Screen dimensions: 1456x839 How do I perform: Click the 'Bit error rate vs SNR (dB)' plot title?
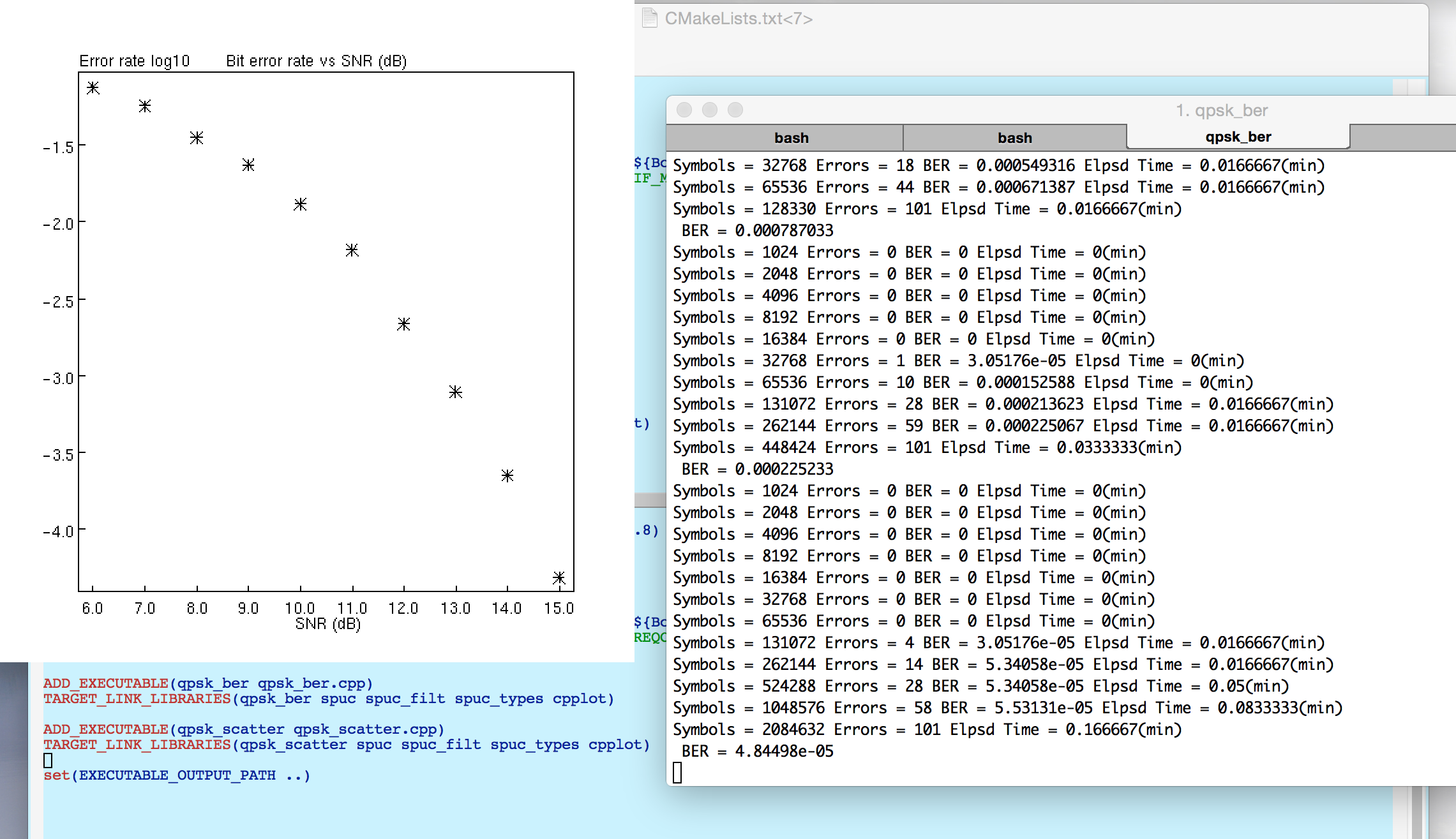316,61
